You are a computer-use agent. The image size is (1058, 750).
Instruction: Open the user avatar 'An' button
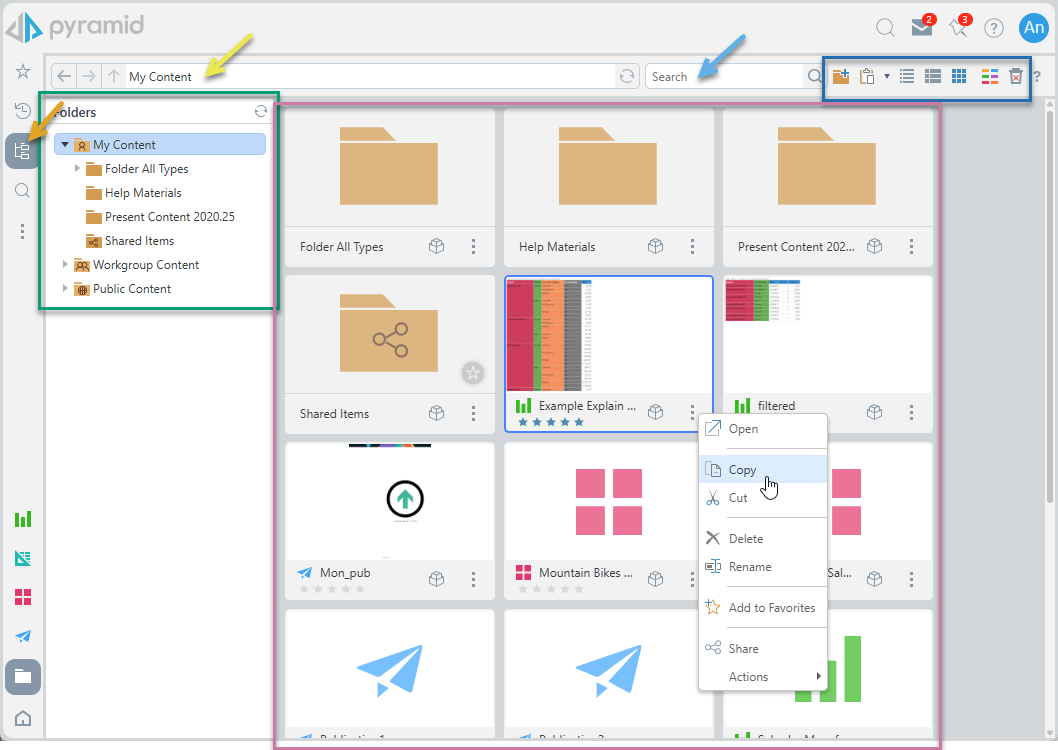[x=1032, y=28]
